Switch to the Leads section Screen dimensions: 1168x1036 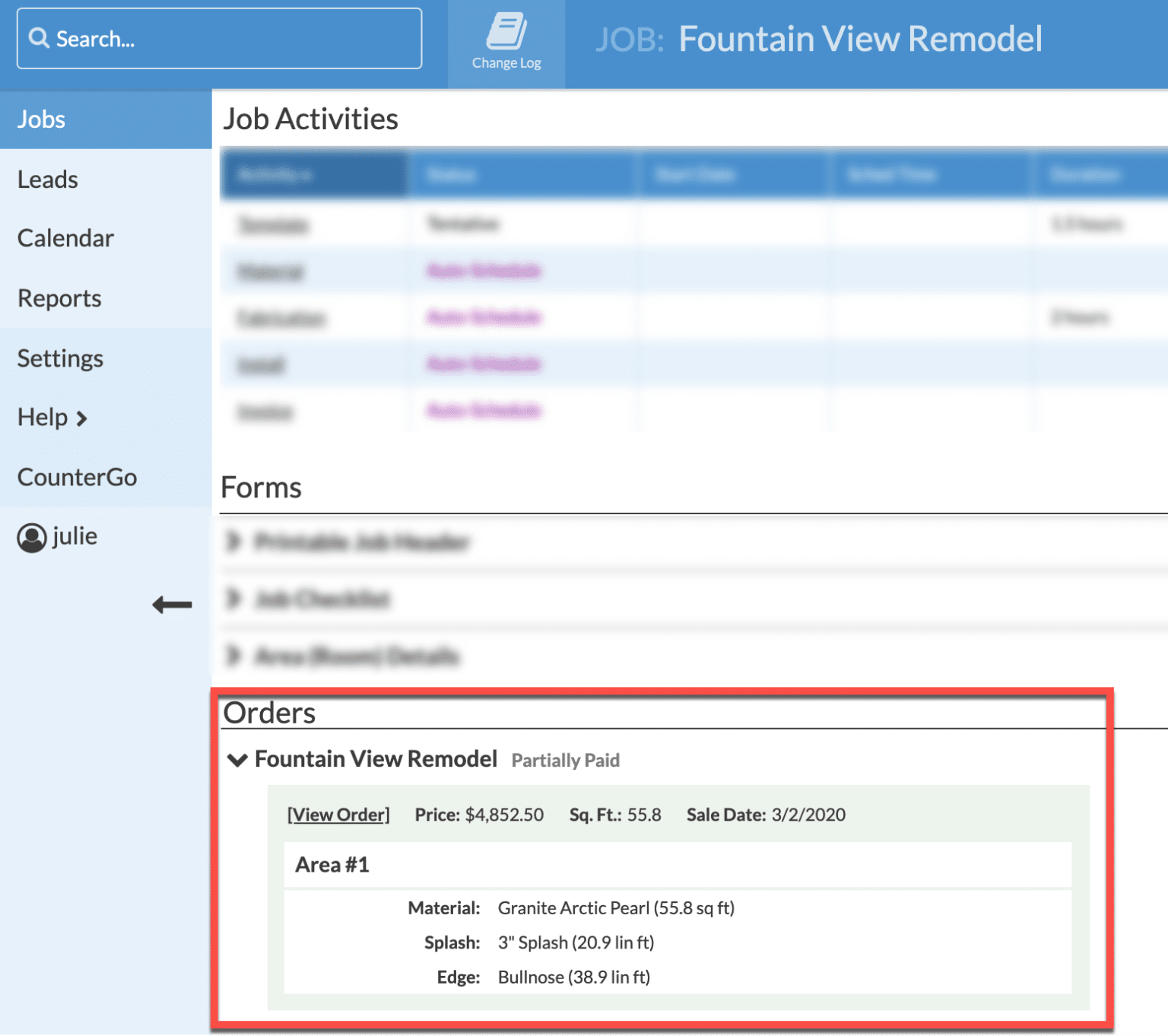click(47, 180)
